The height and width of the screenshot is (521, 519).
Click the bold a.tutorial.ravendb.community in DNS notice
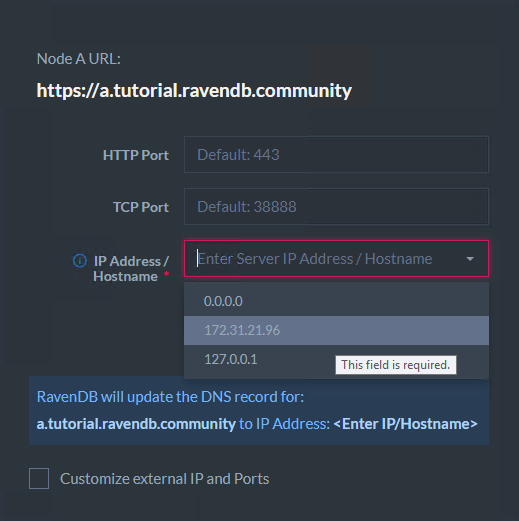tap(136, 424)
